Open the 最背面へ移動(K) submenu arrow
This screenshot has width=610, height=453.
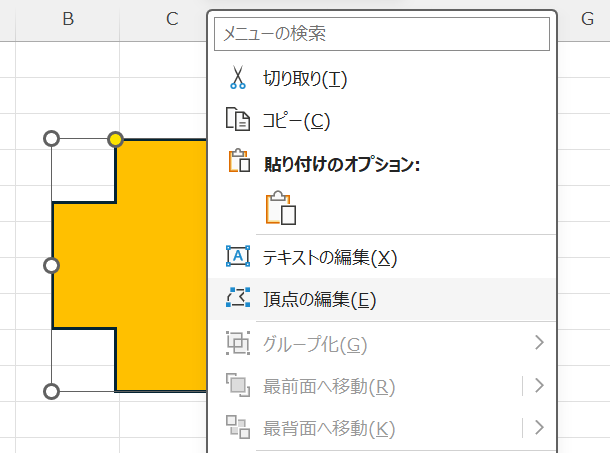(x=539, y=428)
